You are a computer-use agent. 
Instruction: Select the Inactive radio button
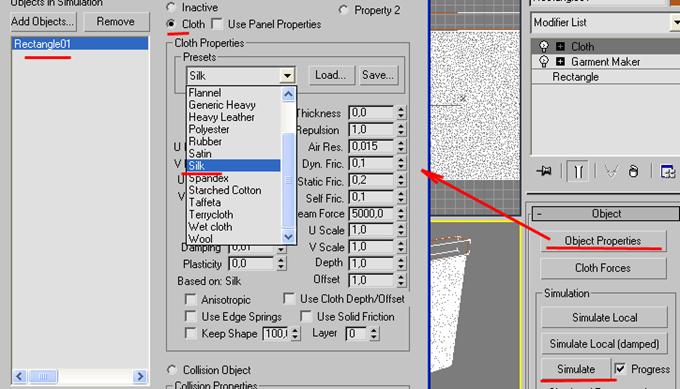coord(171,7)
